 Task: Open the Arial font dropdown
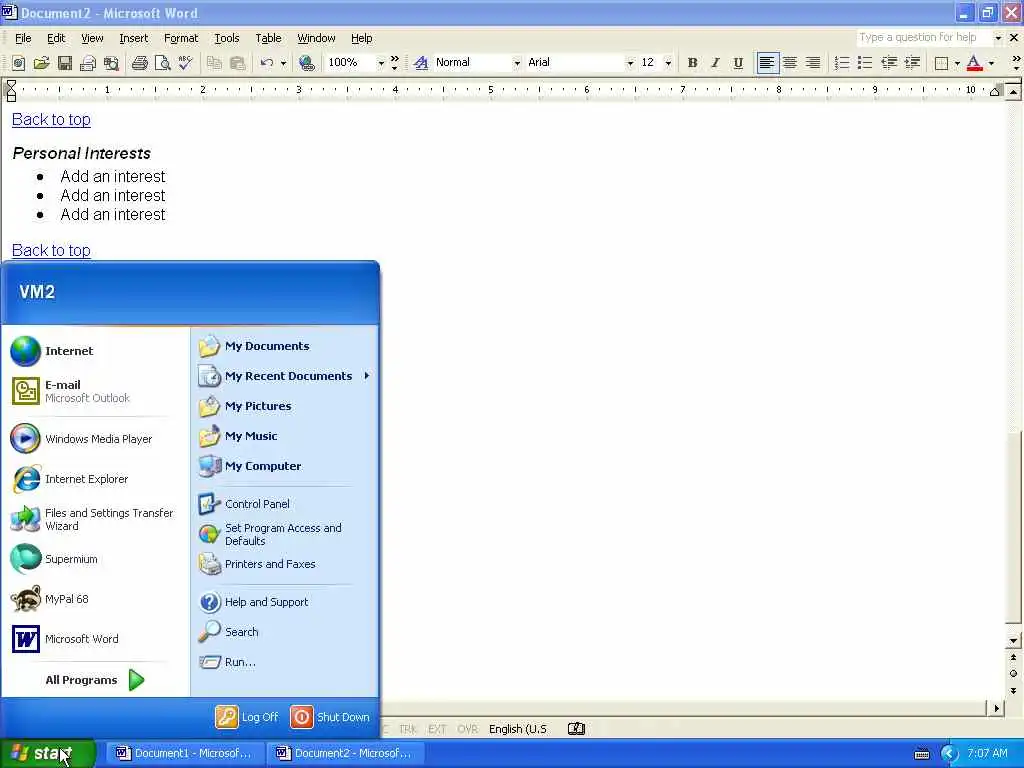point(630,63)
